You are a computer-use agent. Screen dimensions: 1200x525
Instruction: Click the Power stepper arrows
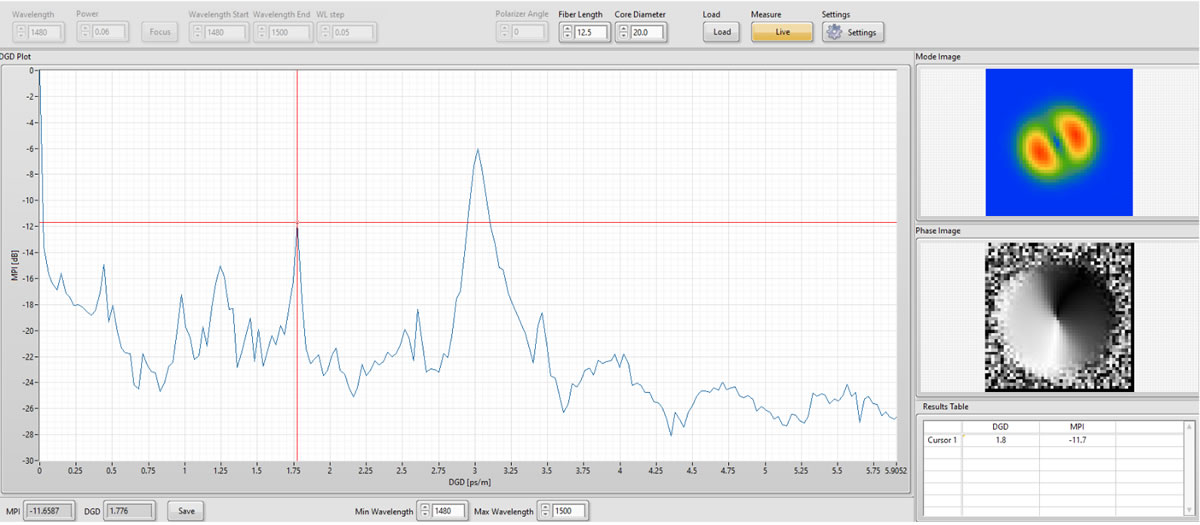[x=85, y=32]
